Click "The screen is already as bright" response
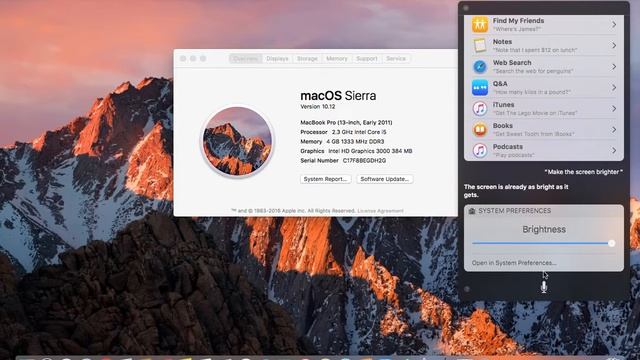Screen dimensions: 640x360 (x=516, y=191)
